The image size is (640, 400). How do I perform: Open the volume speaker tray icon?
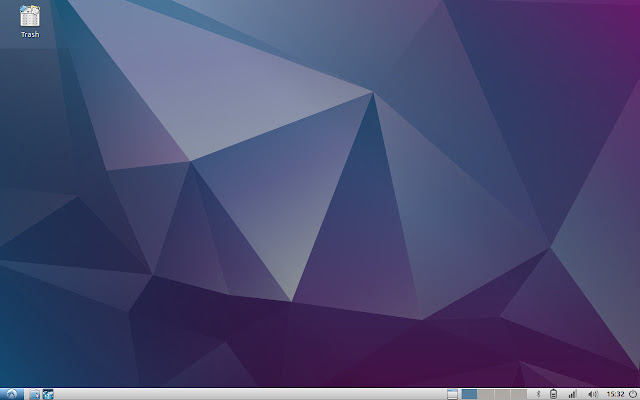(x=593, y=394)
